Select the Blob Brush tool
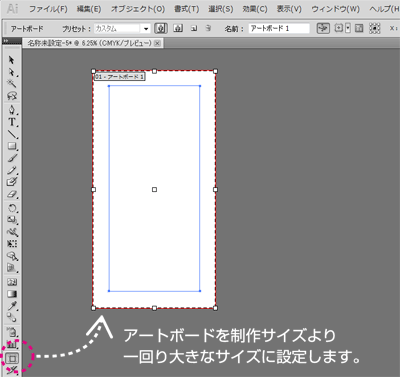 pyautogui.click(x=12, y=182)
